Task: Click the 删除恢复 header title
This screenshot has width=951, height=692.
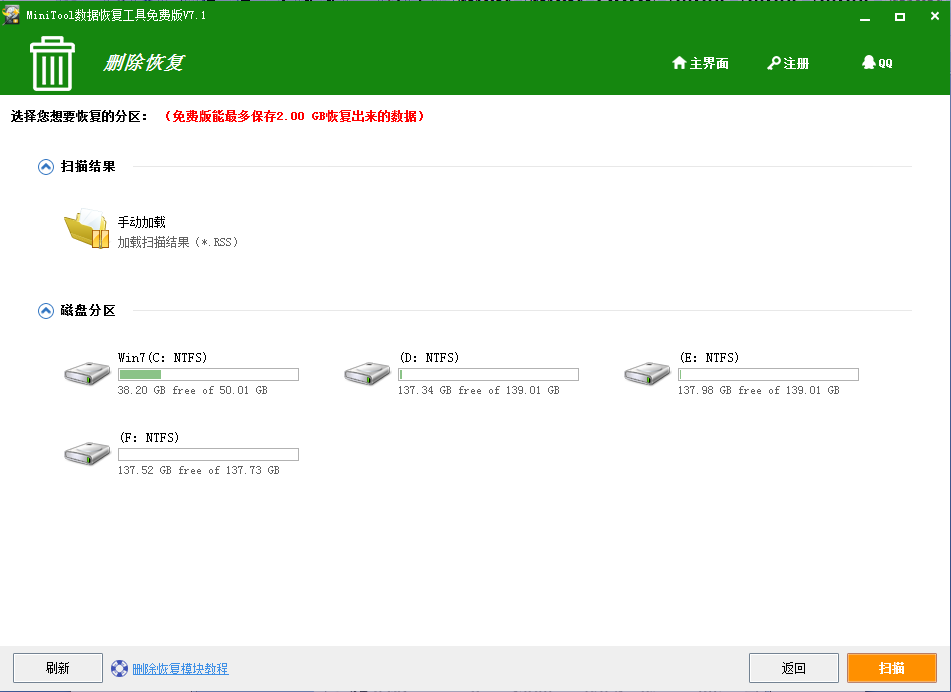Action: click(x=144, y=62)
